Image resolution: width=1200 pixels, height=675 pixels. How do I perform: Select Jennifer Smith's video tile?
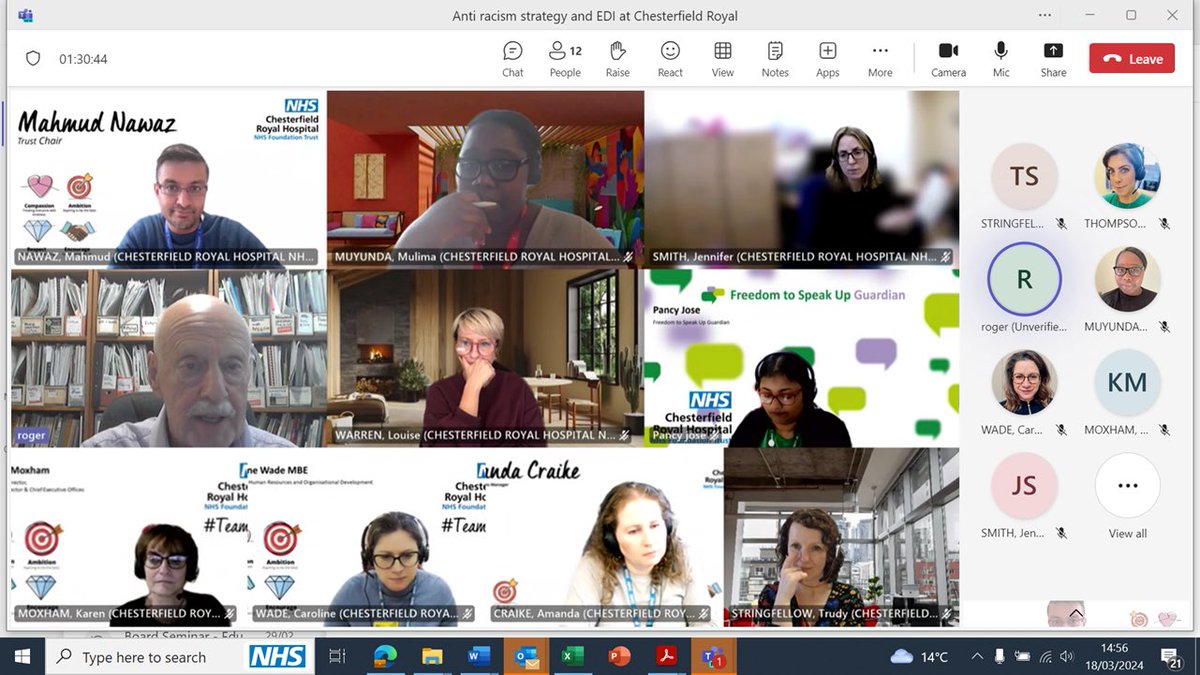(802, 179)
